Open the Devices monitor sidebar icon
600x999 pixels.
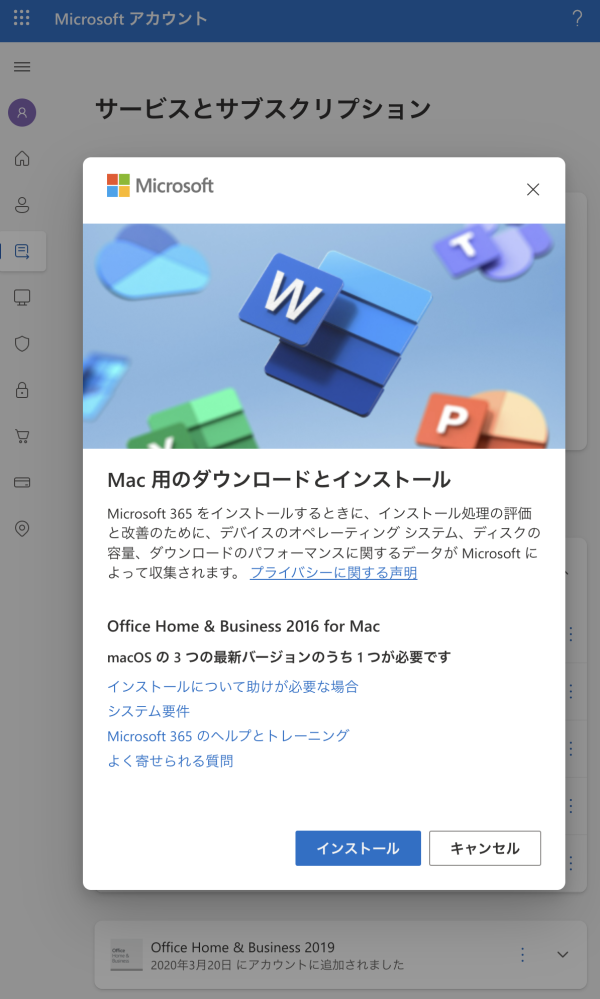click(x=22, y=298)
